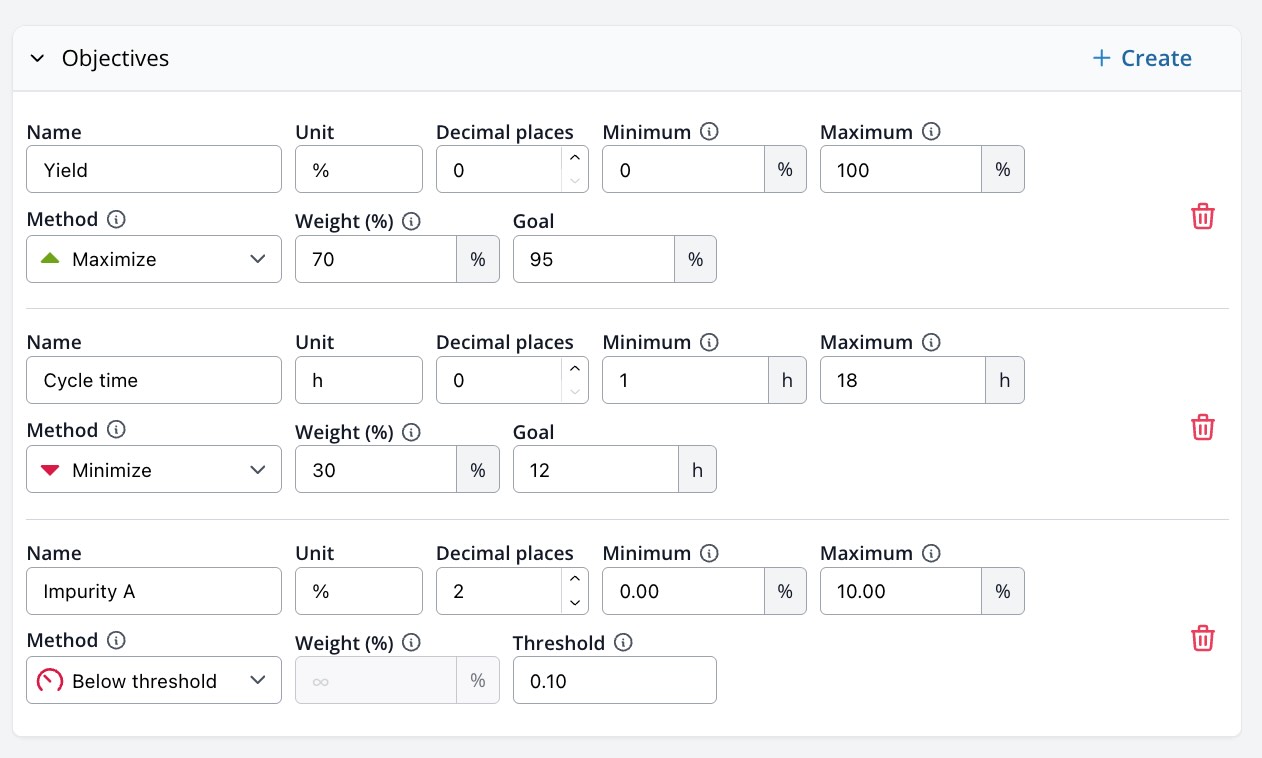Show info for Cycle time Maximum field
1262x758 pixels.
tap(930, 342)
